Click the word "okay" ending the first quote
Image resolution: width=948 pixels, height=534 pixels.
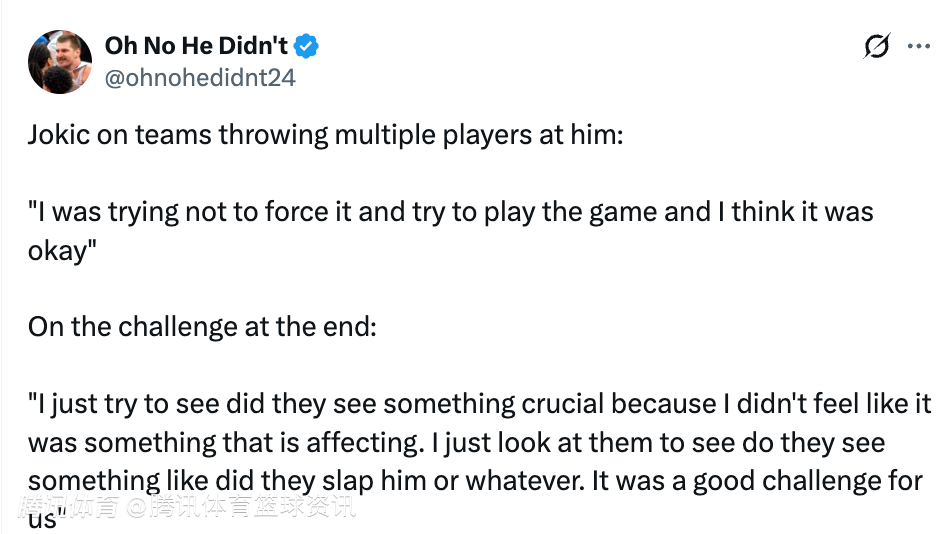click(56, 250)
